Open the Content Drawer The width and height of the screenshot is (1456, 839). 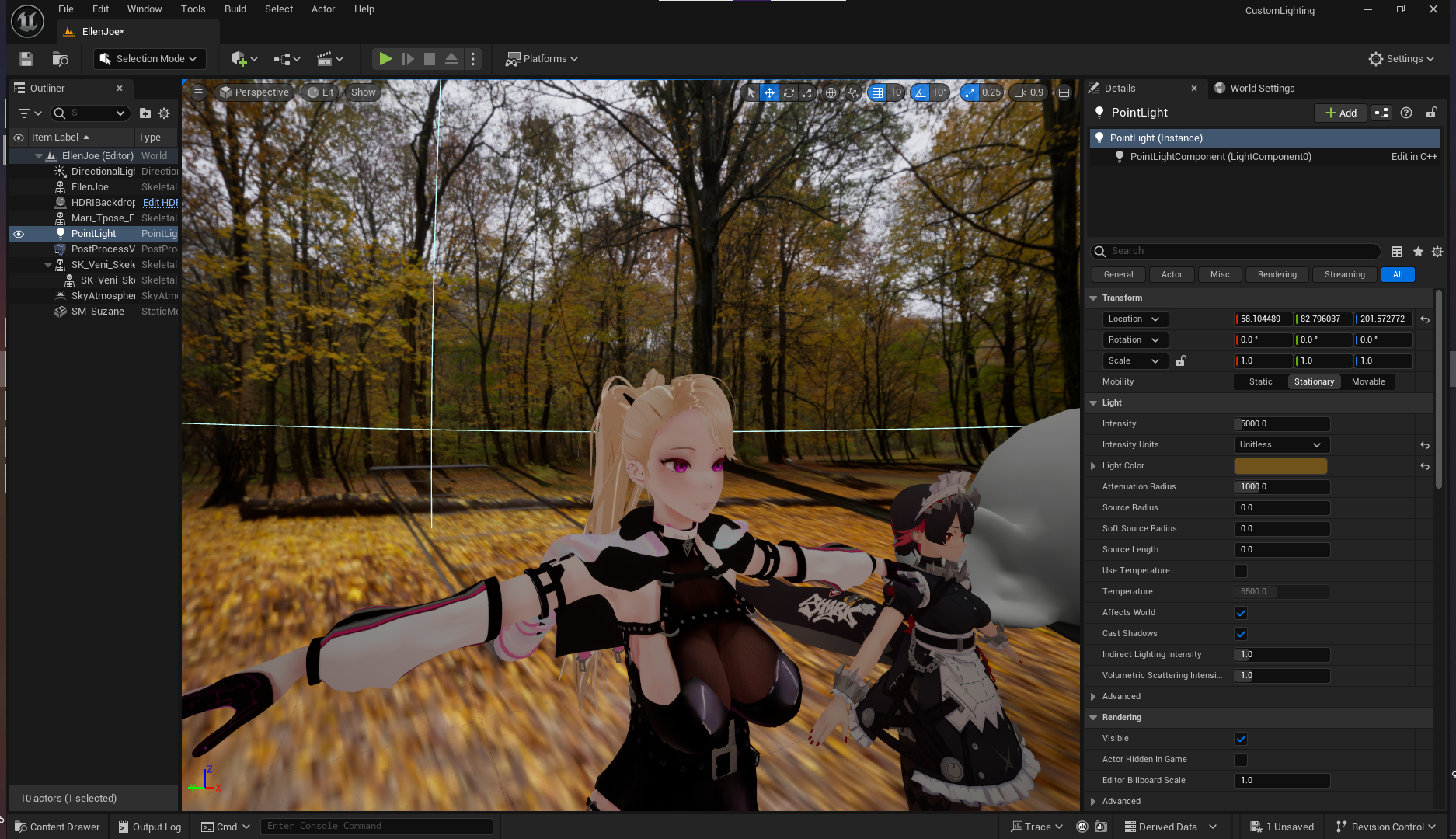[x=57, y=827]
